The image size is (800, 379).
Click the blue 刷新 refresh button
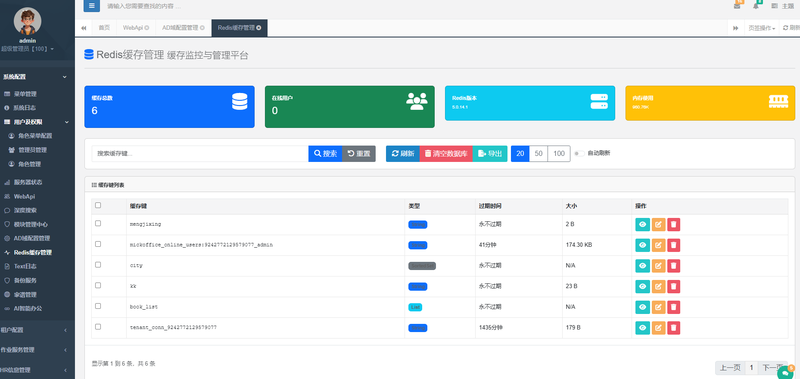403,154
